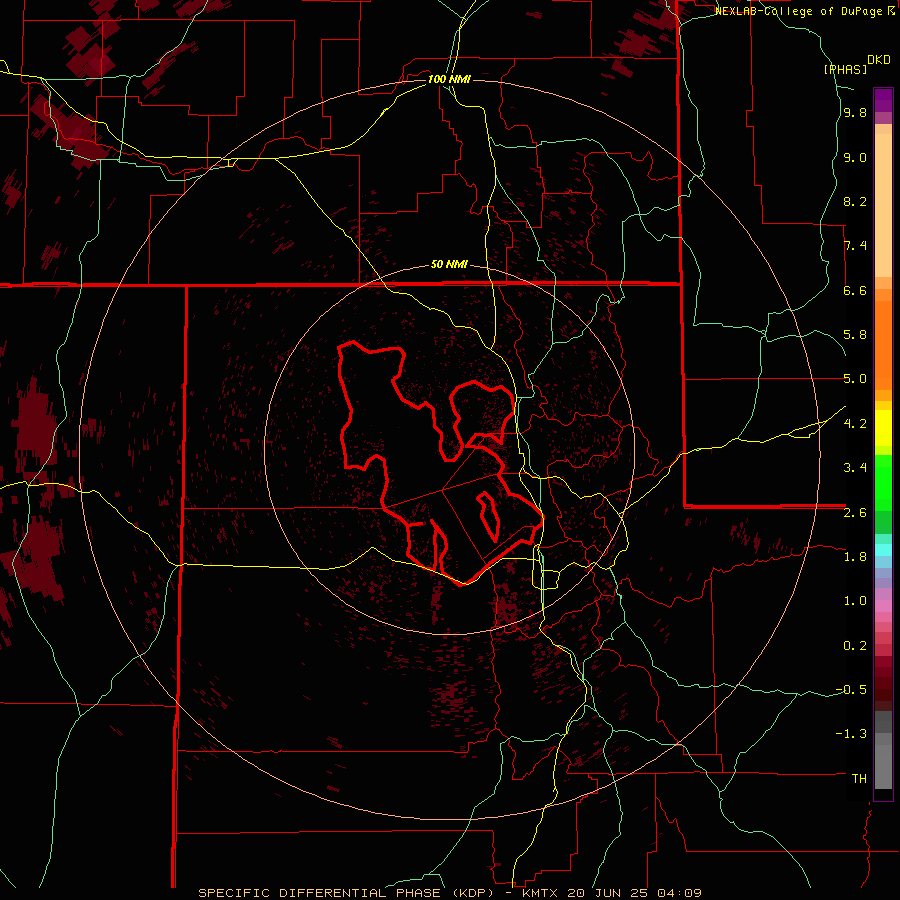Click the 9.0 value on the legend
Image resolution: width=900 pixels, height=900 pixels.
click(855, 157)
